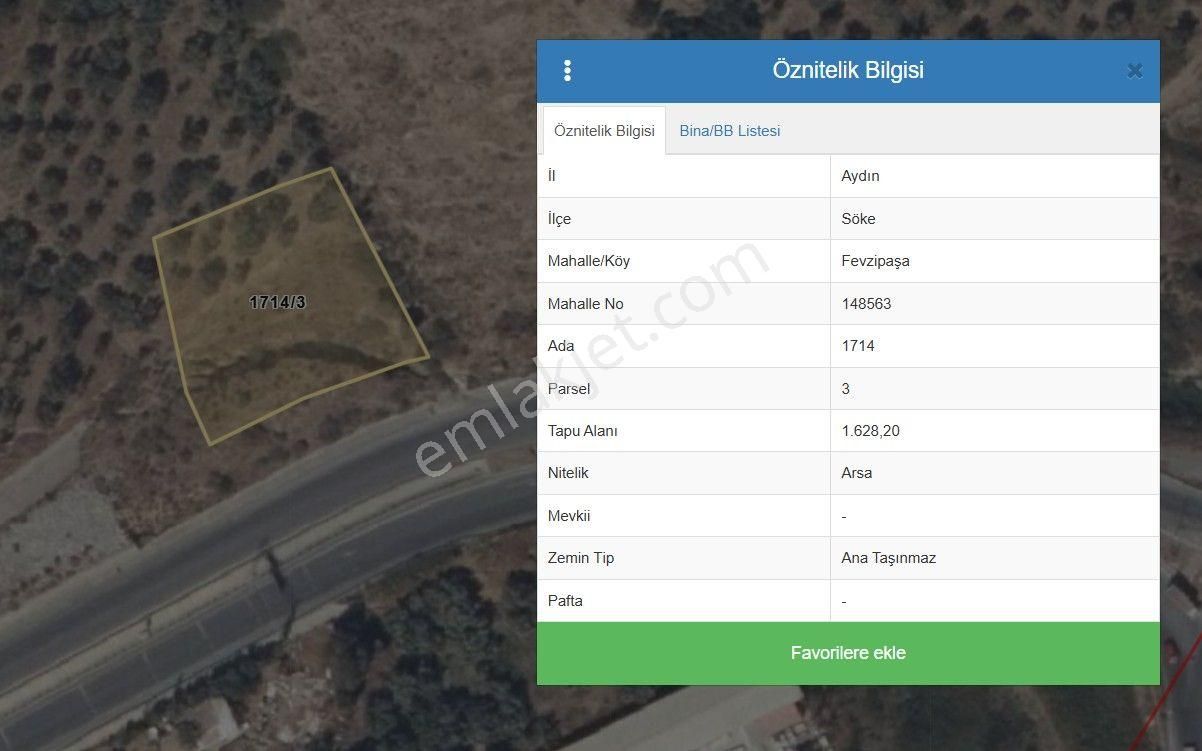Click the Öznitelik Bilgisi header title
The width and height of the screenshot is (1202, 751).
[x=848, y=71]
